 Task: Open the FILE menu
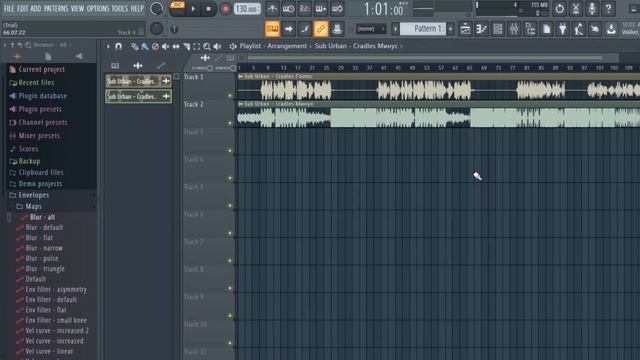click(9, 9)
